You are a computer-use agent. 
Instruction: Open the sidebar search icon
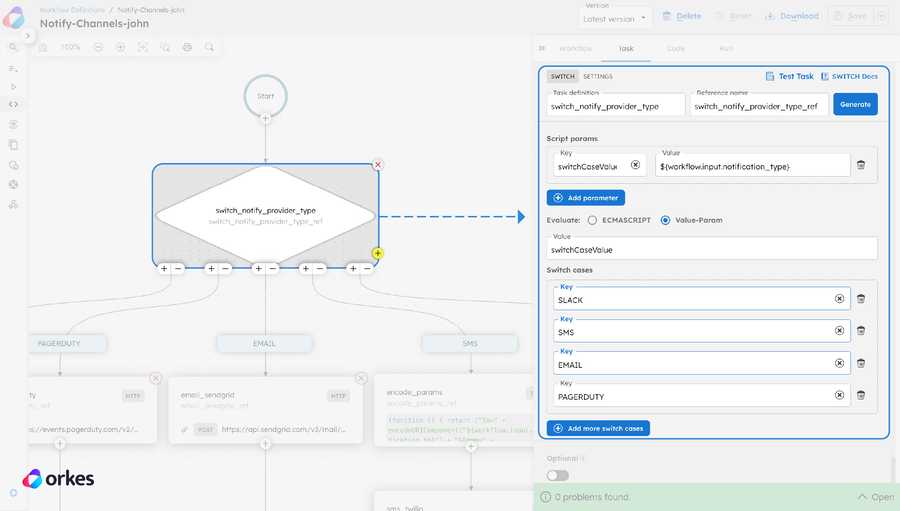coord(13,47)
